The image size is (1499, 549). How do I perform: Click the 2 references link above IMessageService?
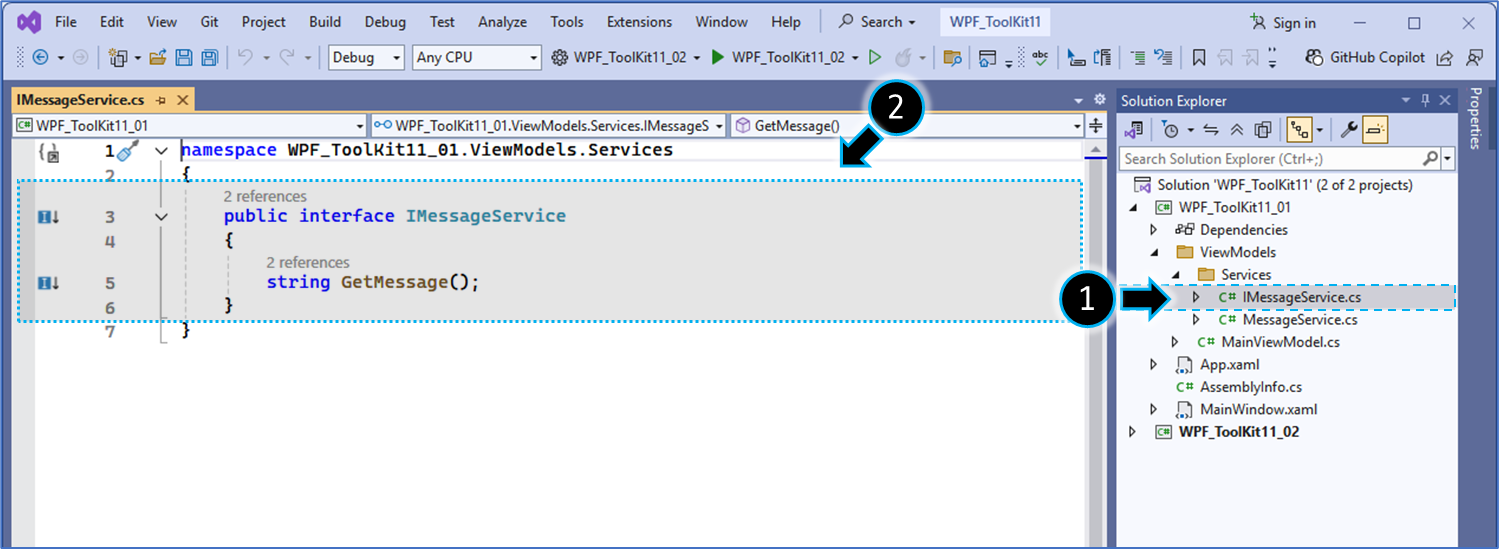[x=265, y=196]
